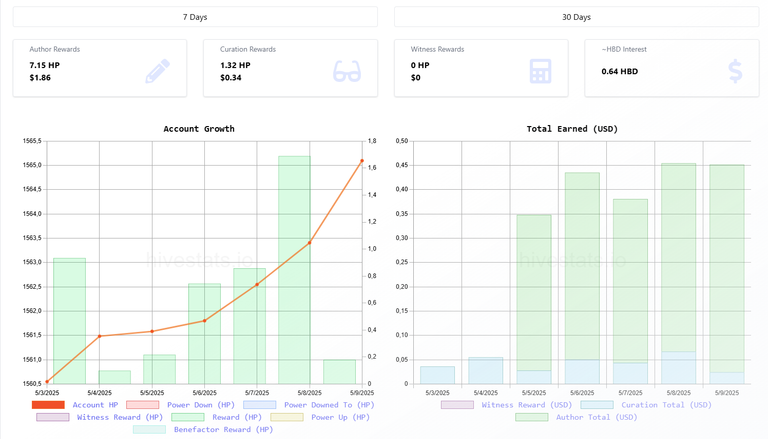Click the 0.64 HBD interest value
This screenshot has width=768, height=439.
(x=620, y=72)
